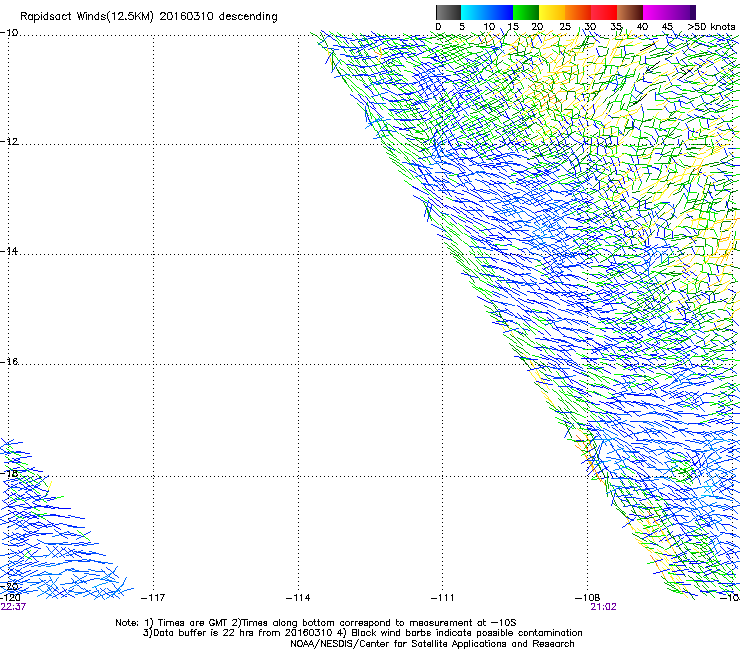This screenshot has height=650, width=740.
Task: Click the -114 longitude axis label
Action: [298, 598]
